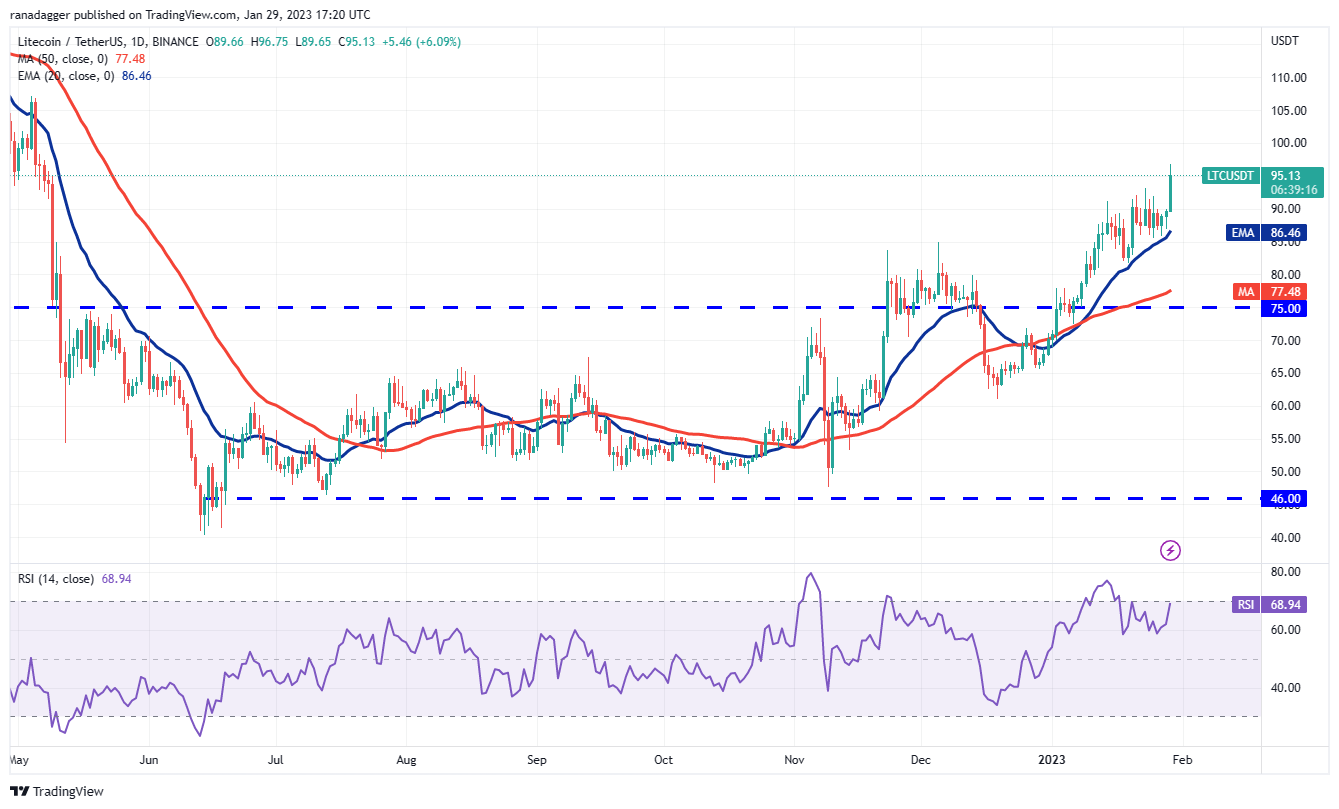Click the LTCUSDT price tag on axis

point(1230,175)
